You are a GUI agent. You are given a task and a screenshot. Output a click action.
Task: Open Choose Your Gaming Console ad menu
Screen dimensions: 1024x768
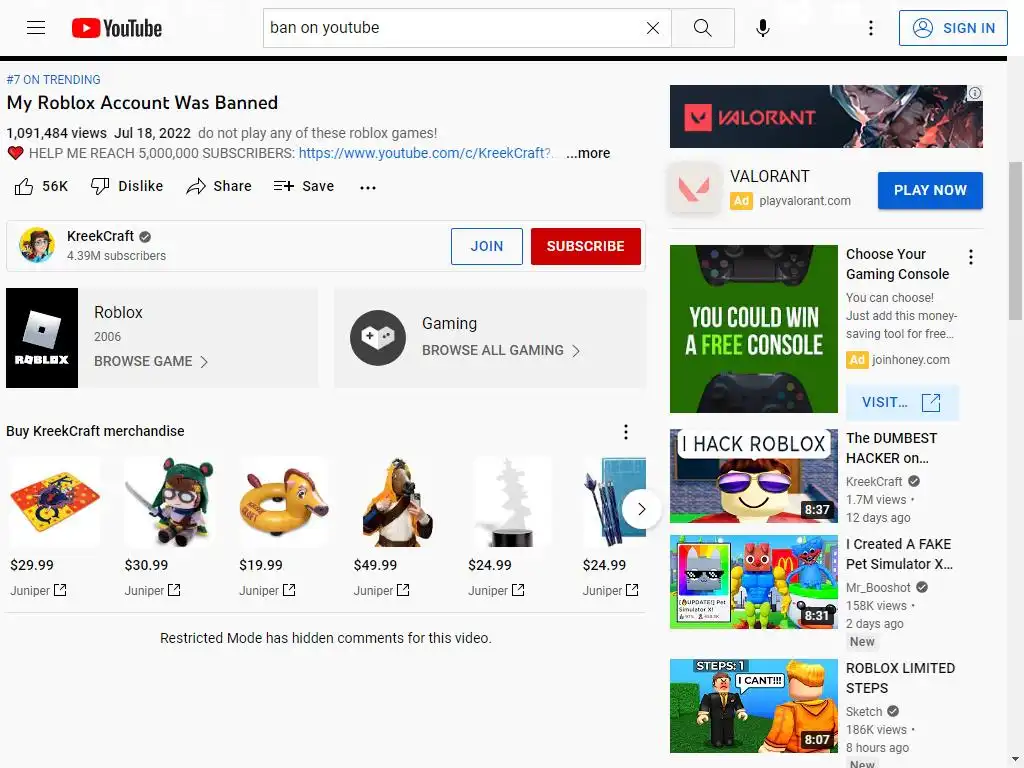point(971,257)
